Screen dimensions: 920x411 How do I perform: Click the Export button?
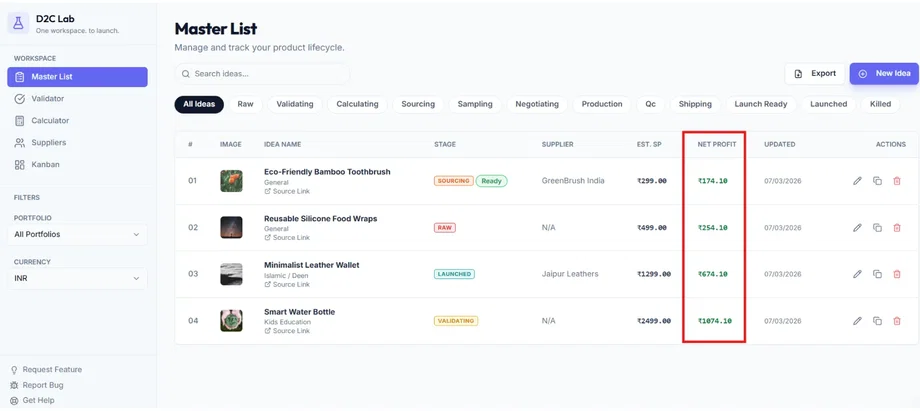pyautogui.click(x=814, y=74)
